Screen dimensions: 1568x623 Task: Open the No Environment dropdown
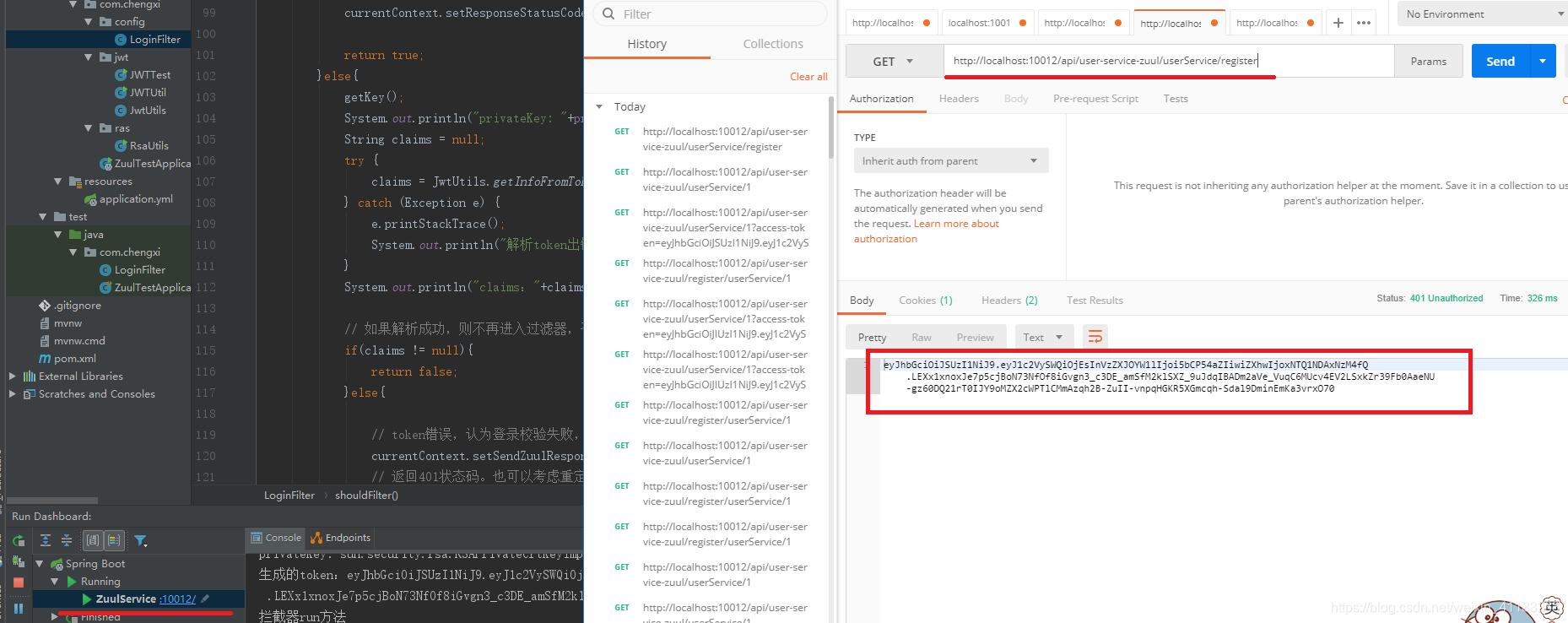click(1481, 14)
